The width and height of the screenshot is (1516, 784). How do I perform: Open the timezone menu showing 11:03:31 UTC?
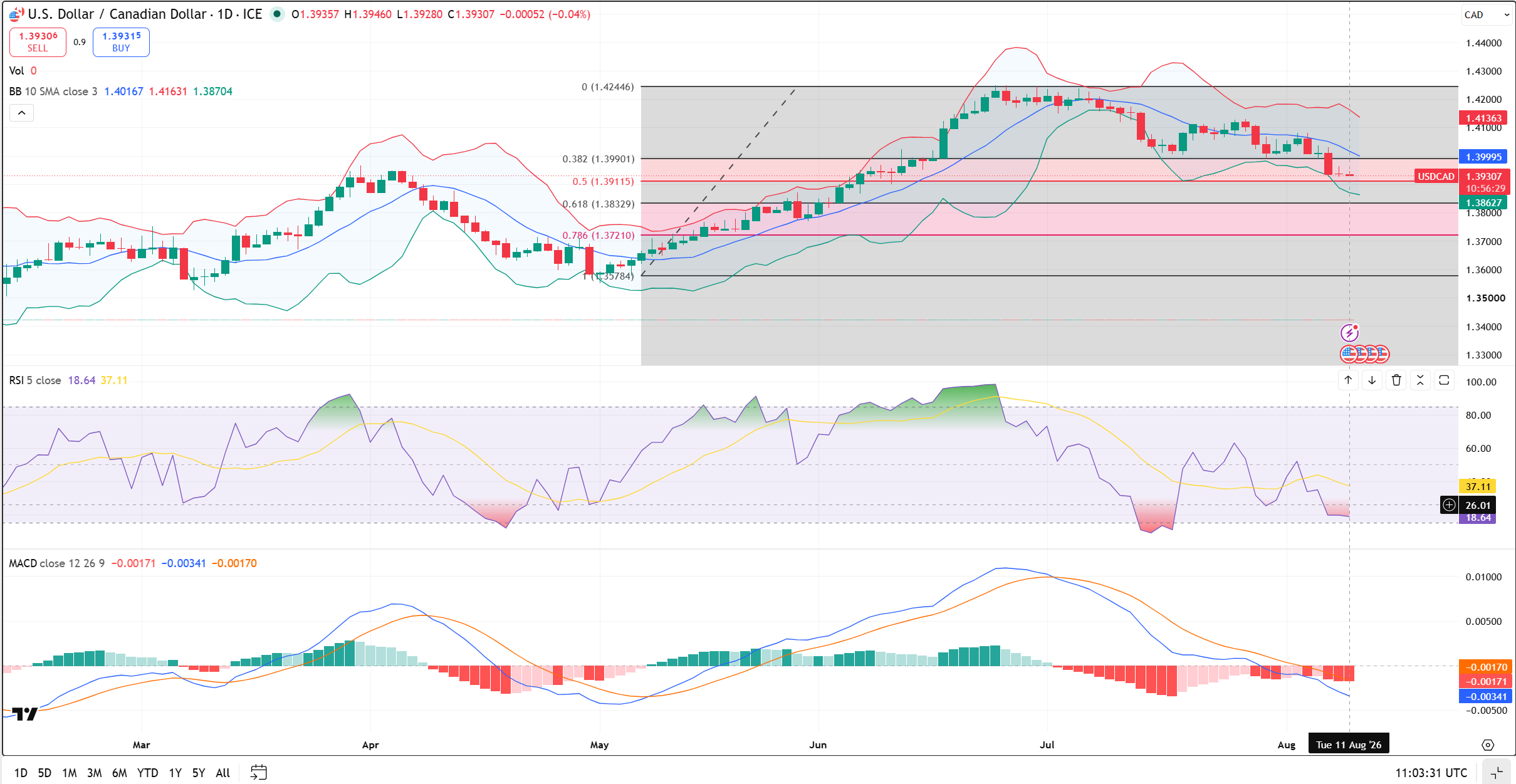pyautogui.click(x=1431, y=773)
